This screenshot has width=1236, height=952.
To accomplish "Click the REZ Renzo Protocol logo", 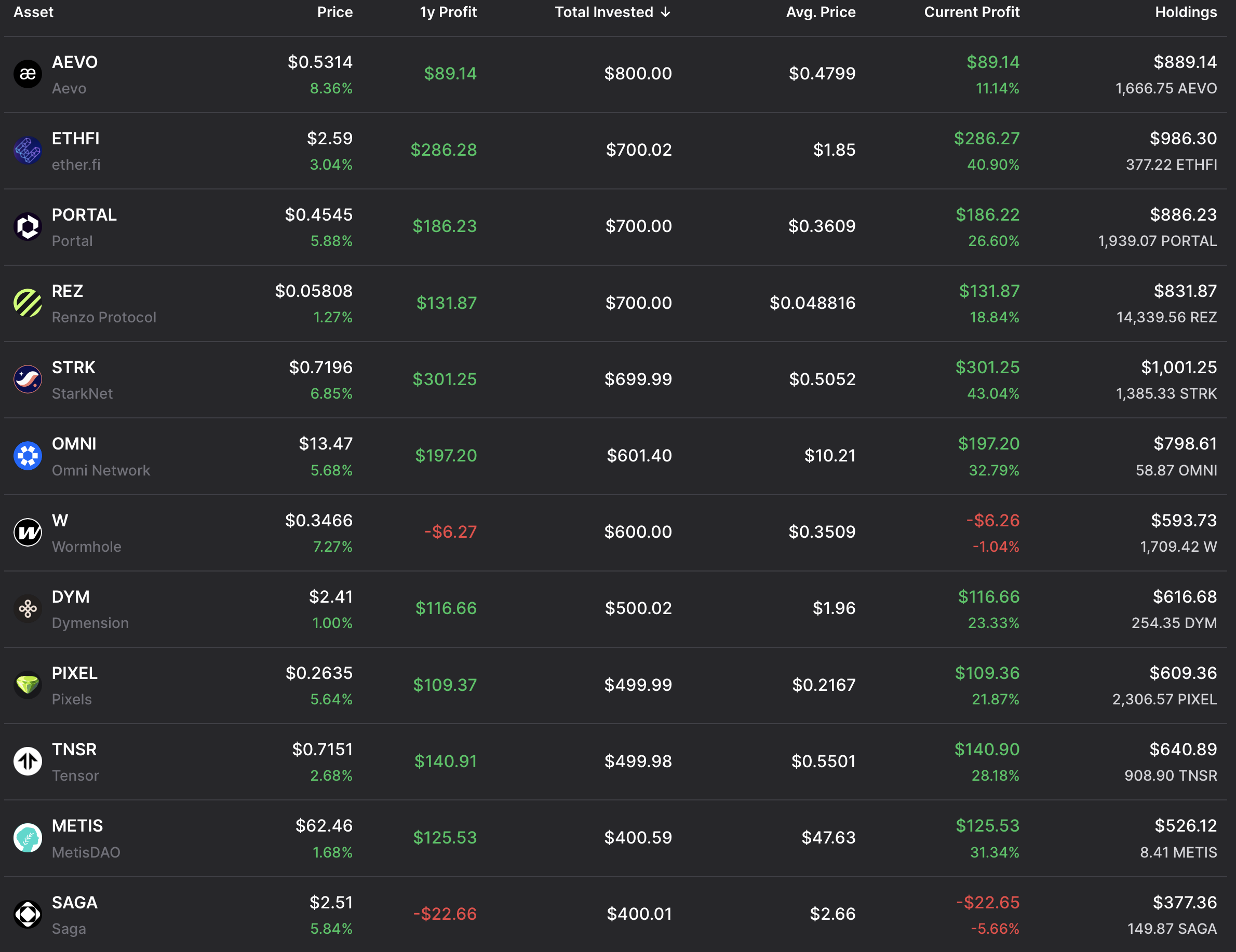I will tap(28, 303).
